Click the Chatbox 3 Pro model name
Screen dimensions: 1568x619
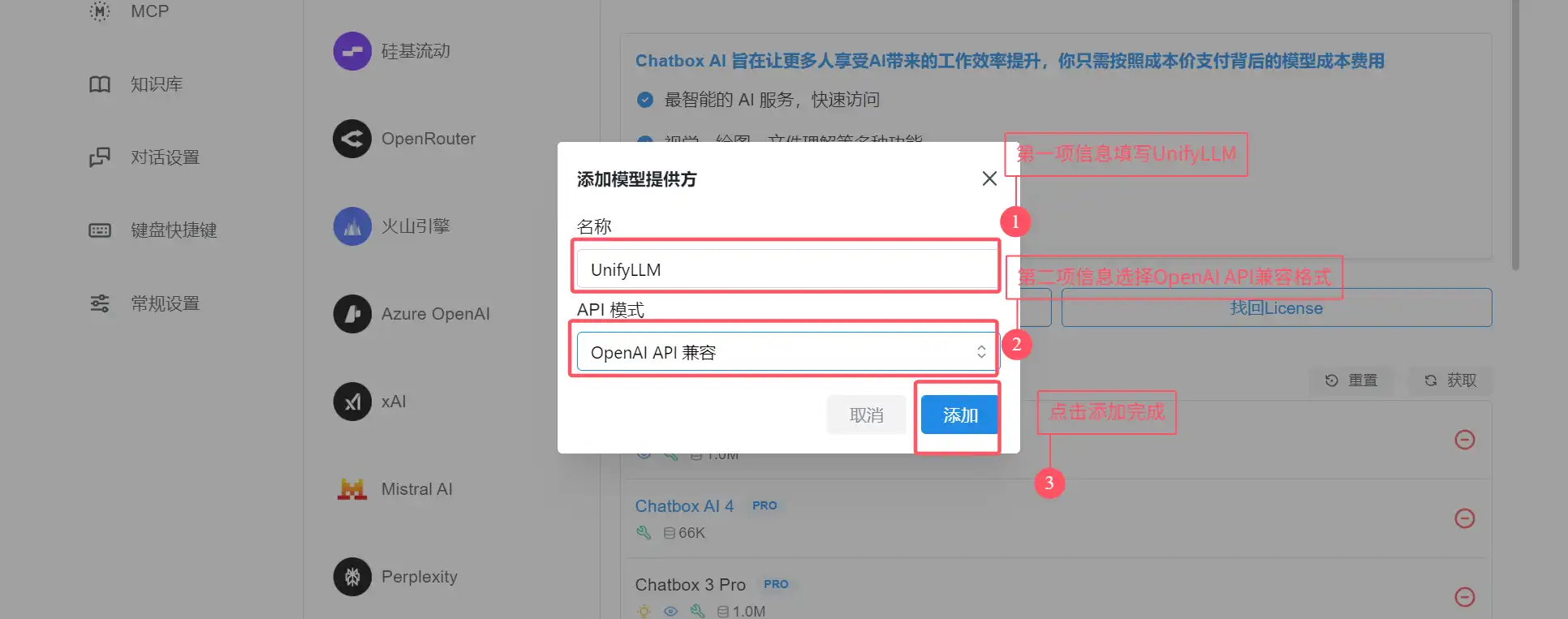(x=690, y=585)
